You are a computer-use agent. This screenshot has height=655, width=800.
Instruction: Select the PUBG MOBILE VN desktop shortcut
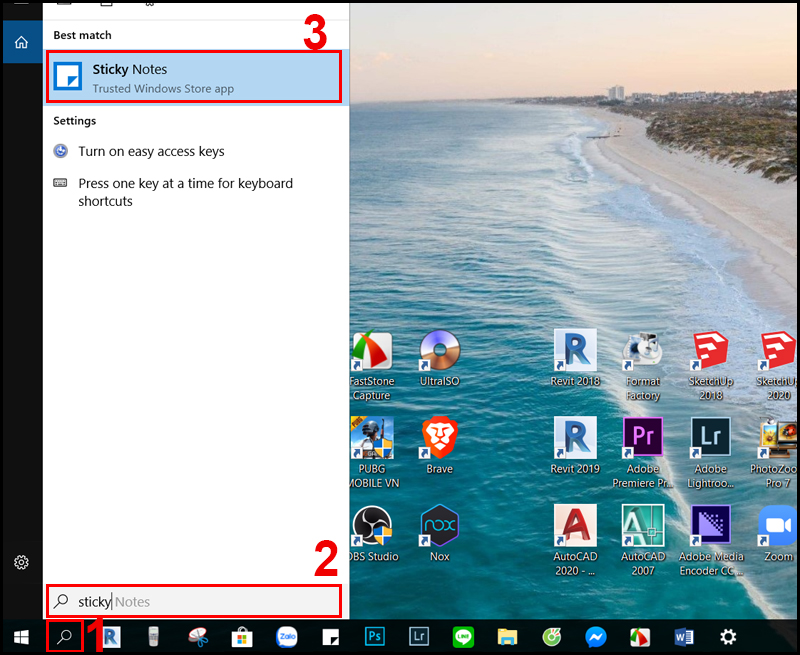[371, 453]
